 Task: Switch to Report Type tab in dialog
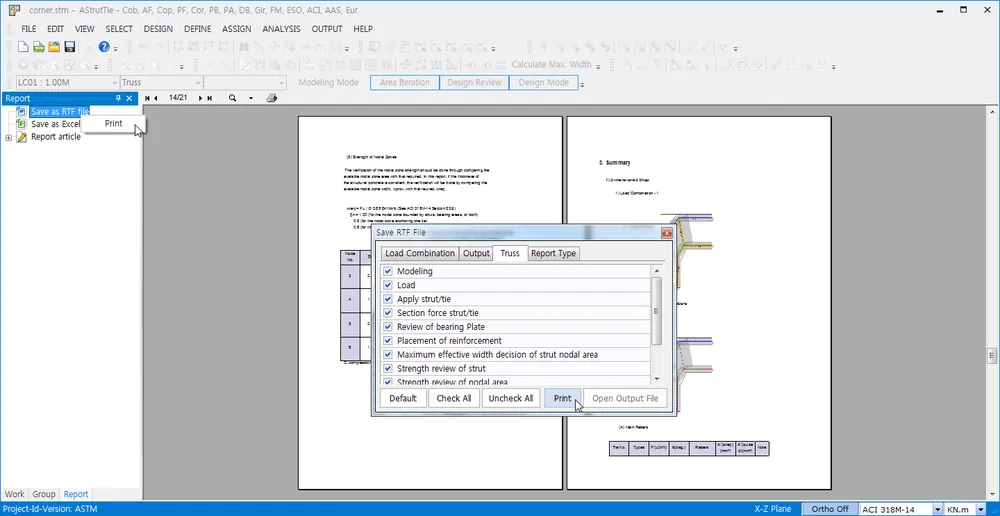pyautogui.click(x=553, y=253)
